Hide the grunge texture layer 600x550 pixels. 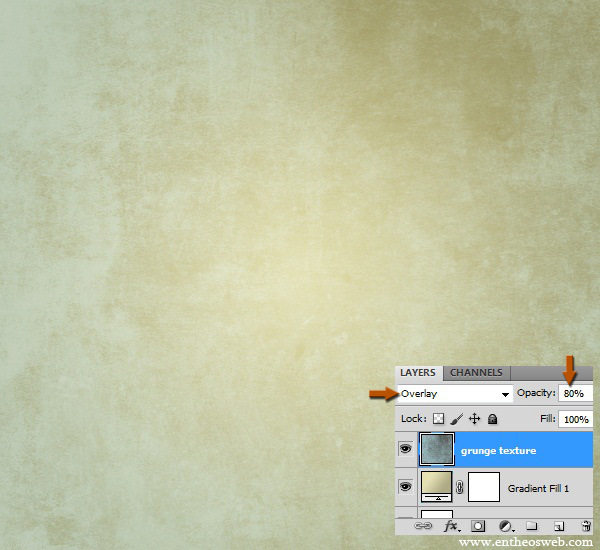click(406, 448)
